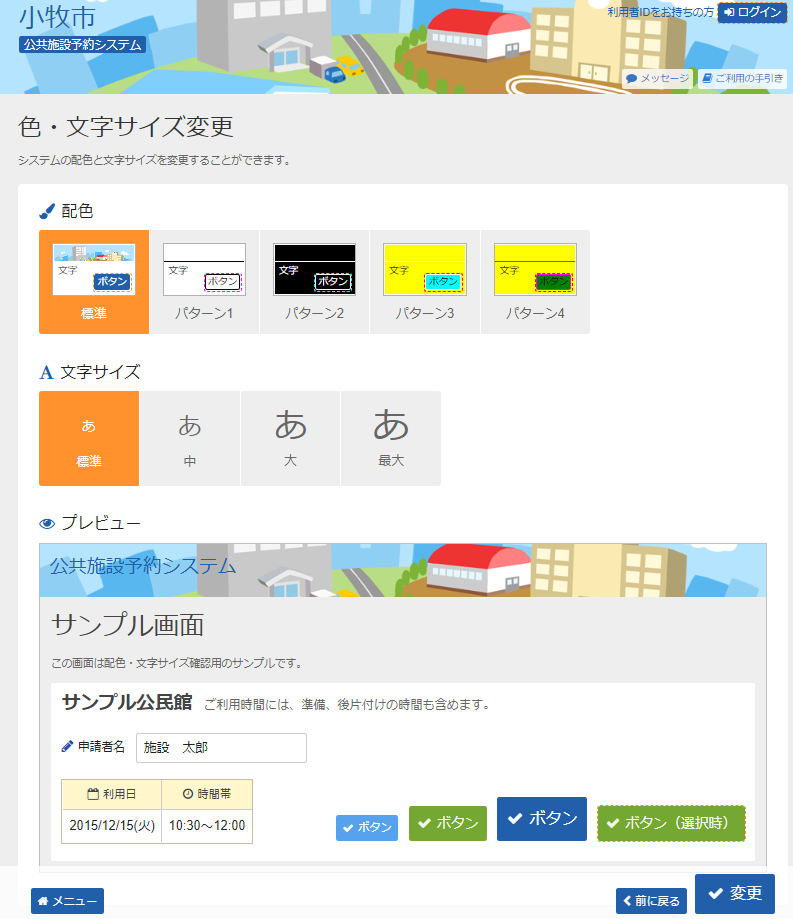Click the 10:30～12:00 time cell
The width and height of the screenshot is (793, 919).
coord(207,826)
